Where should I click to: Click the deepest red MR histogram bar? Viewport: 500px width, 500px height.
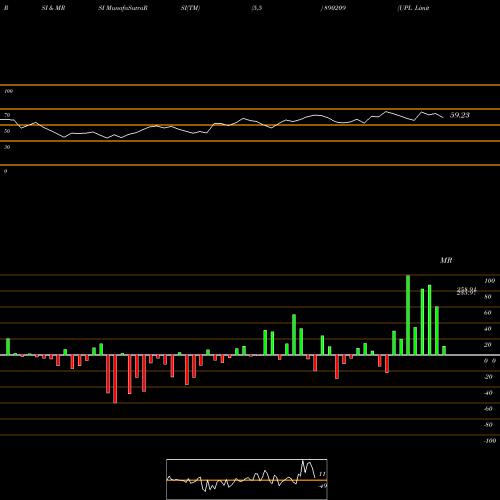pos(115,379)
